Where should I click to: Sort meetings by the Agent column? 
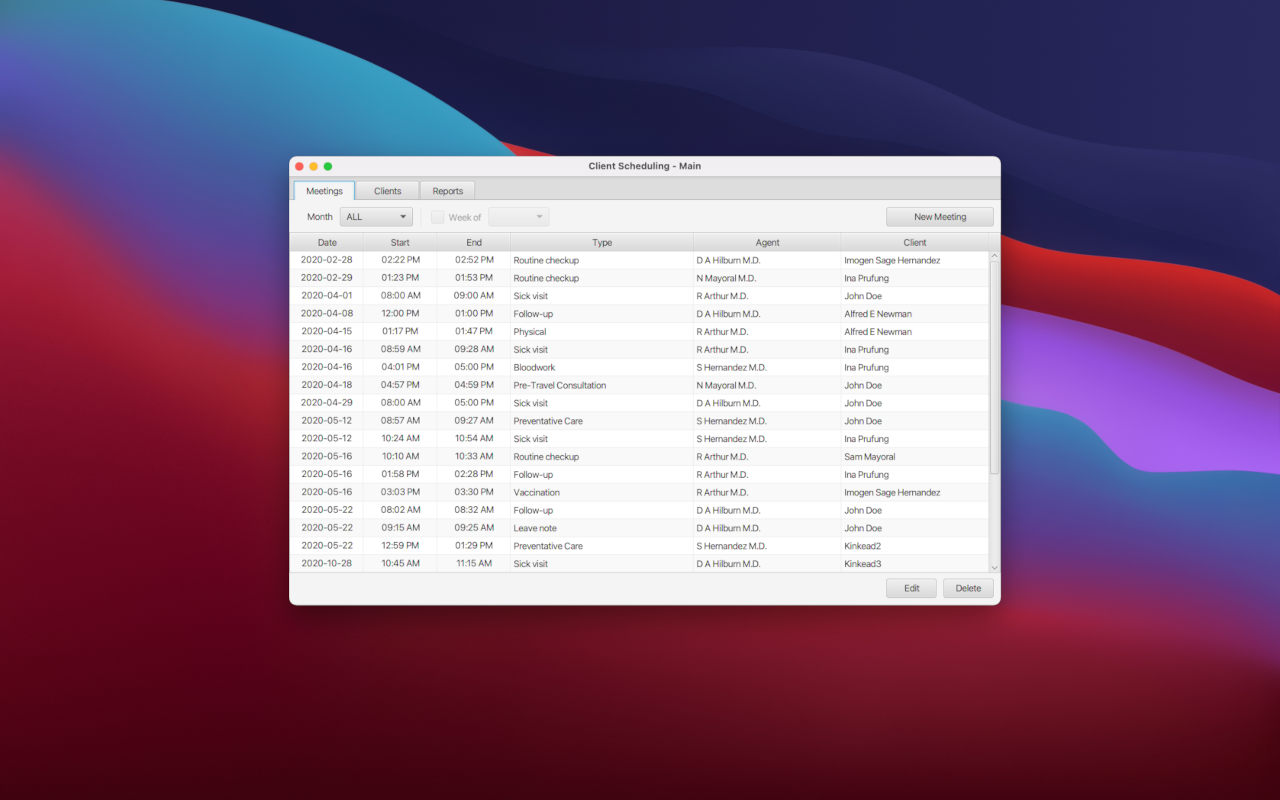[767, 242]
